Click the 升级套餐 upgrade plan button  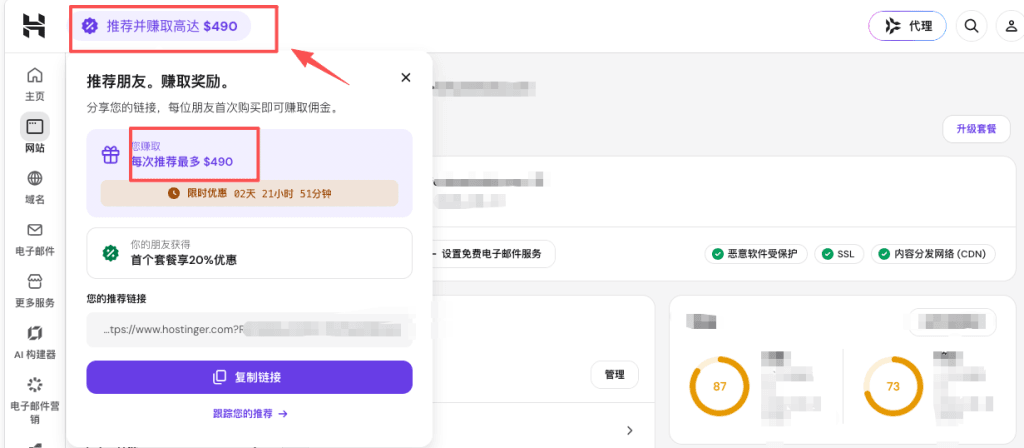976,129
